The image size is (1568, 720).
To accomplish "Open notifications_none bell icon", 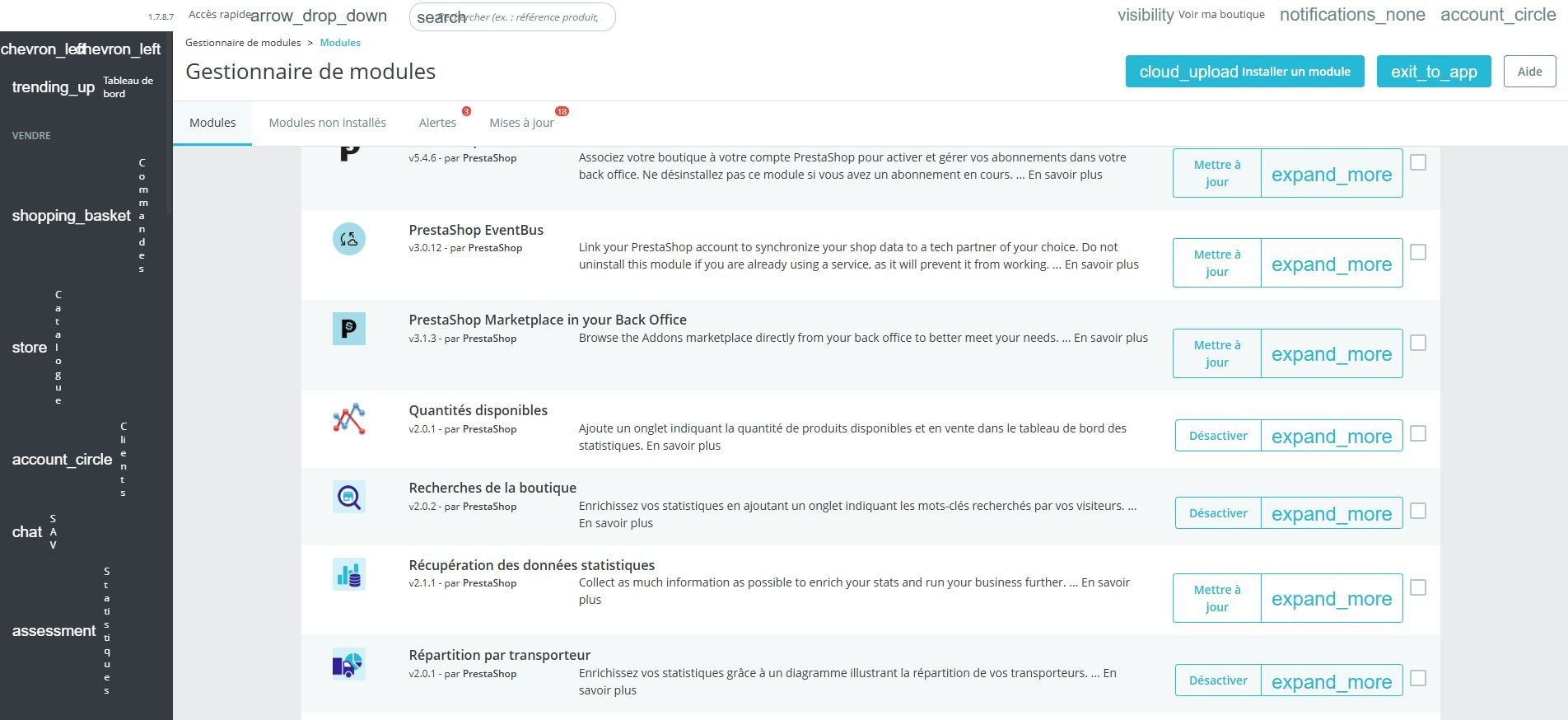I will [1352, 15].
